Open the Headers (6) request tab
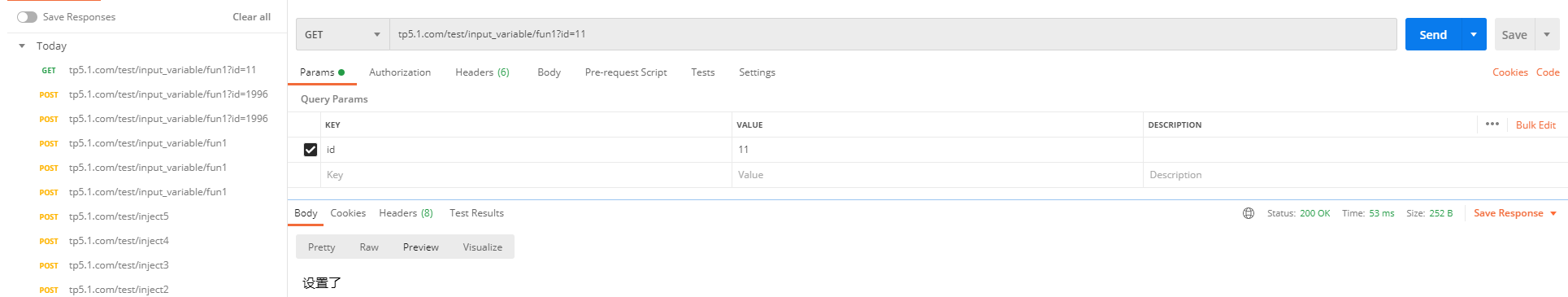The height and width of the screenshot is (297, 1568). click(482, 72)
